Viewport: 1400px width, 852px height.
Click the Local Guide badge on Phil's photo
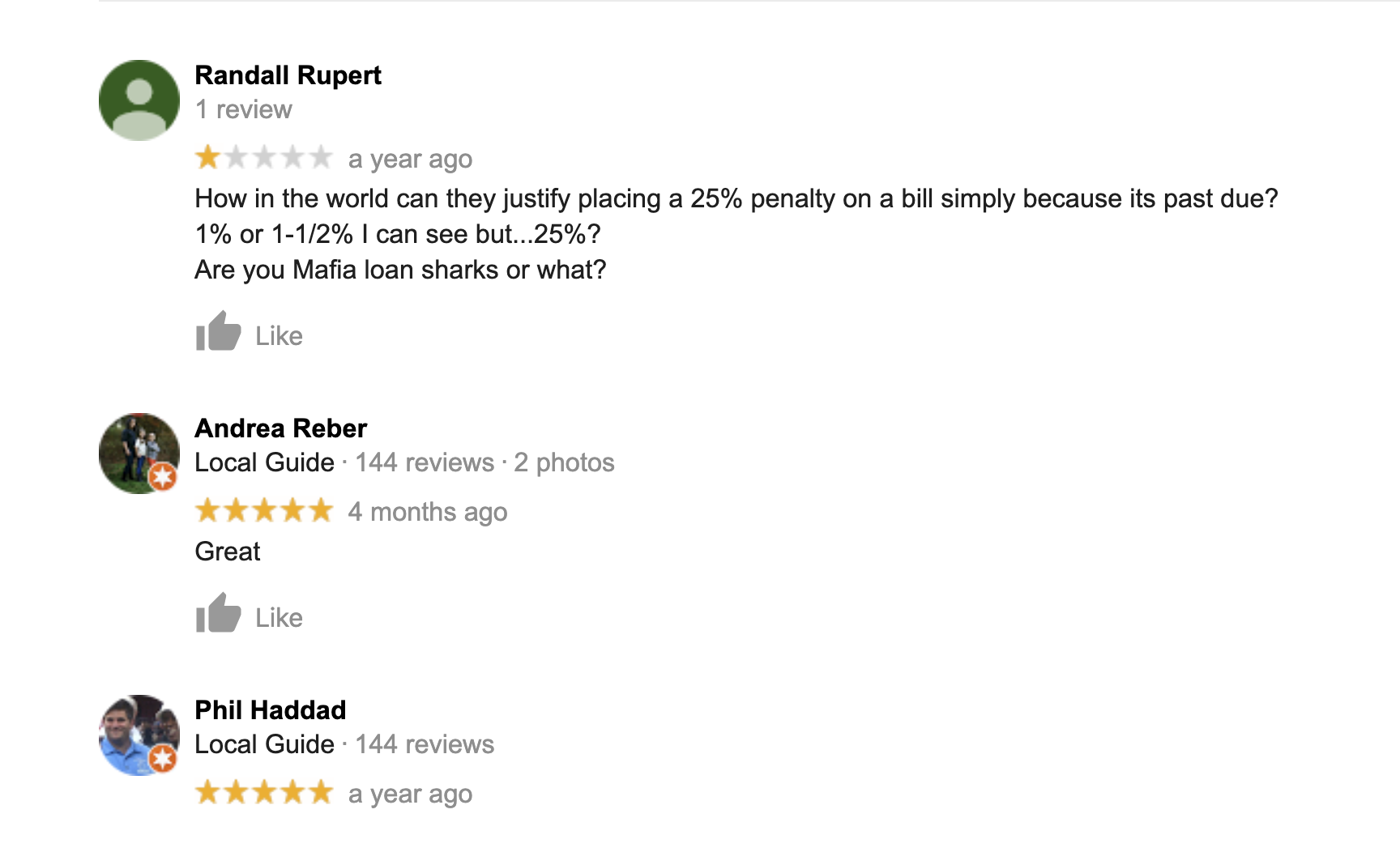[x=163, y=759]
